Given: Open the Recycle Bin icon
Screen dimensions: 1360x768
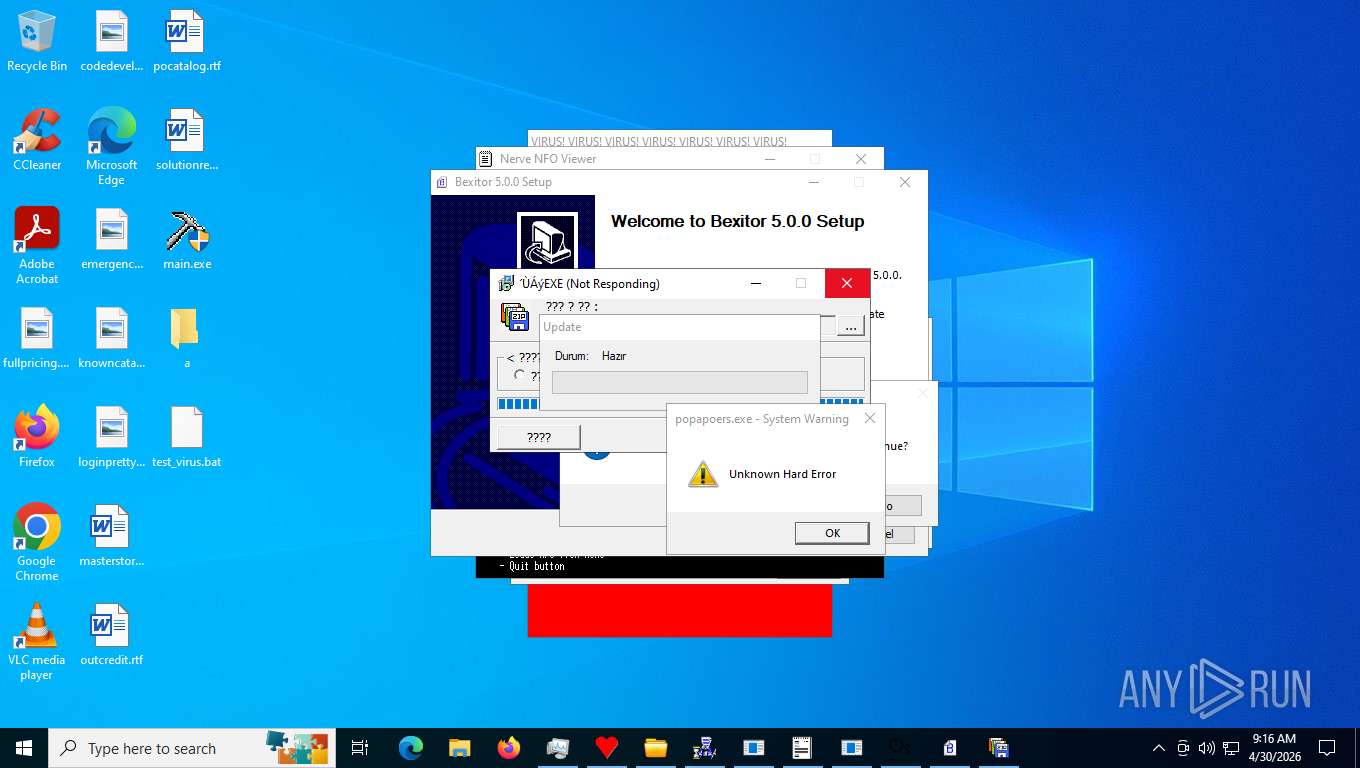Looking at the screenshot, I should tap(37, 42).
